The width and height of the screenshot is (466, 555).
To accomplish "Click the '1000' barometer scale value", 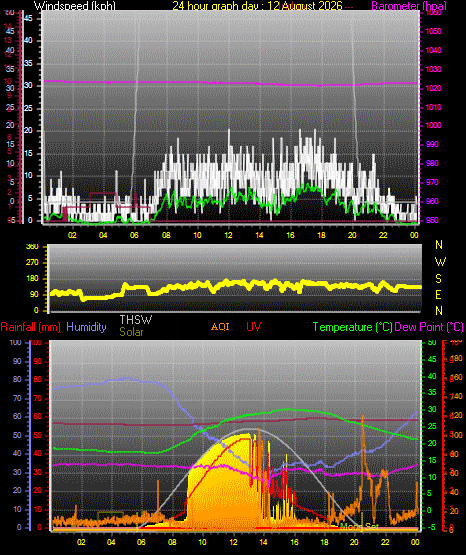I will [433, 126].
